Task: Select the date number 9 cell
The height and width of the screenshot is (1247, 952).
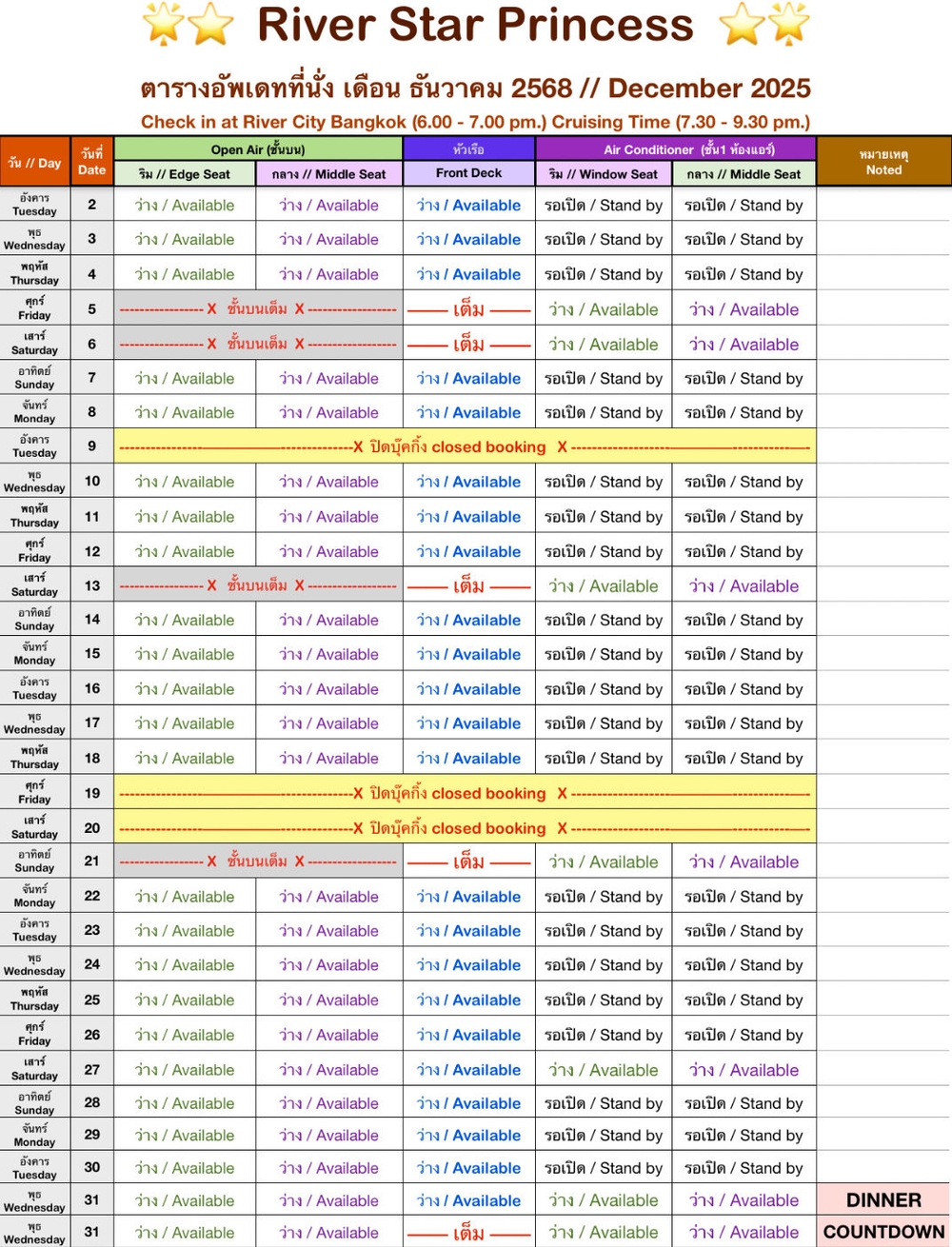Action: pos(92,445)
